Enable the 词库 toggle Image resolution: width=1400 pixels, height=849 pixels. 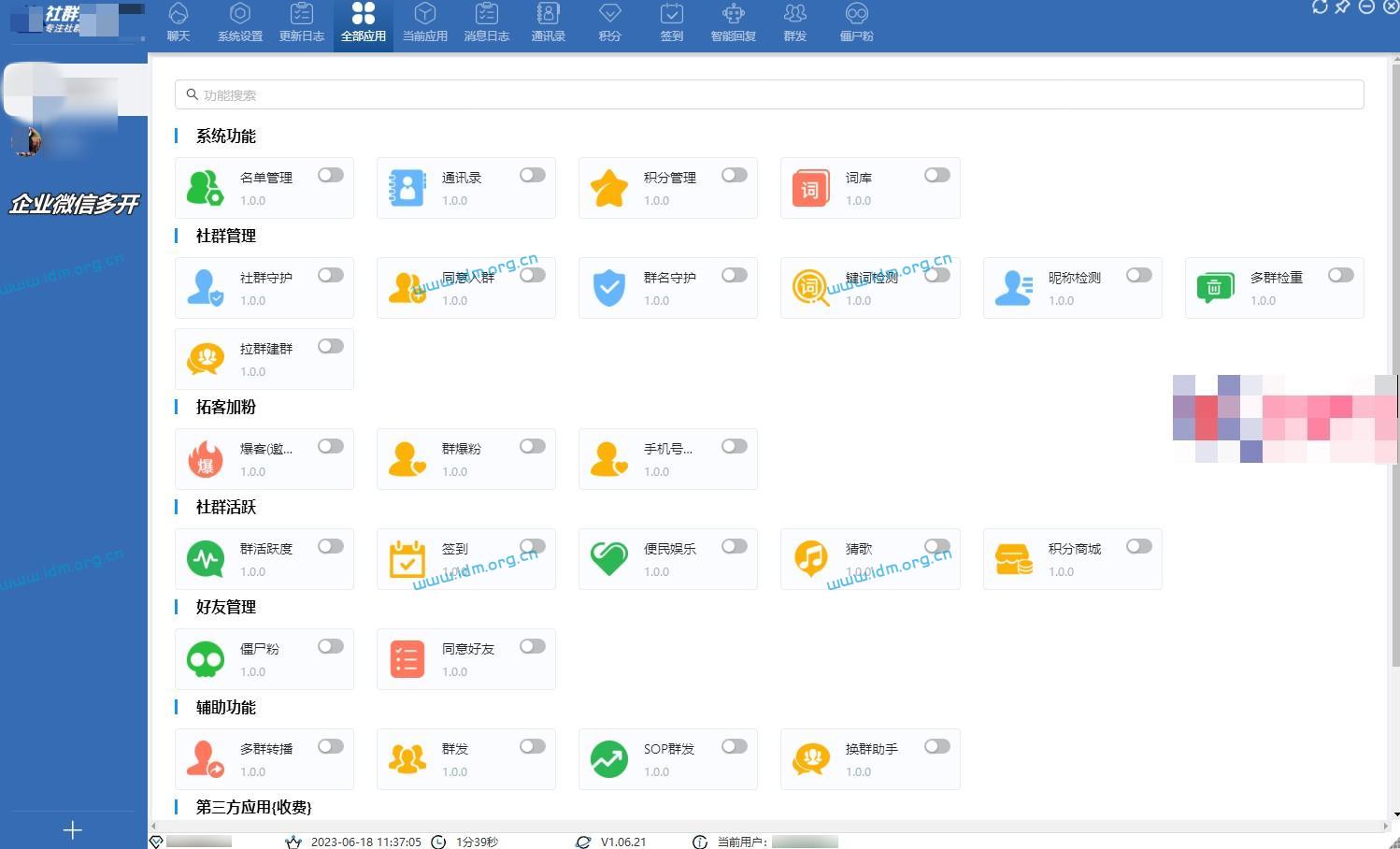point(937,175)
